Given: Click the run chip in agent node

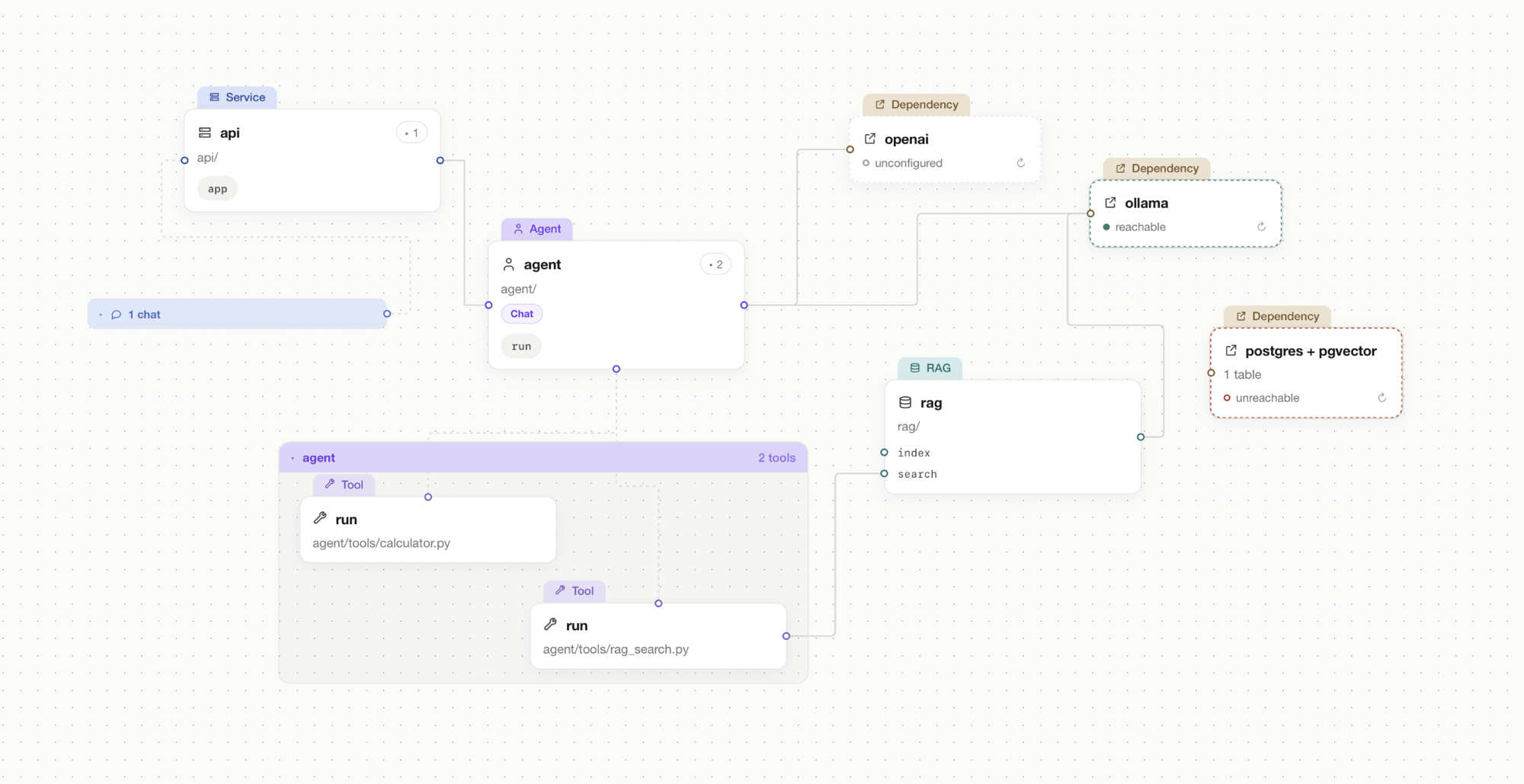Looking at the screenshot, I should click(521, 346).
